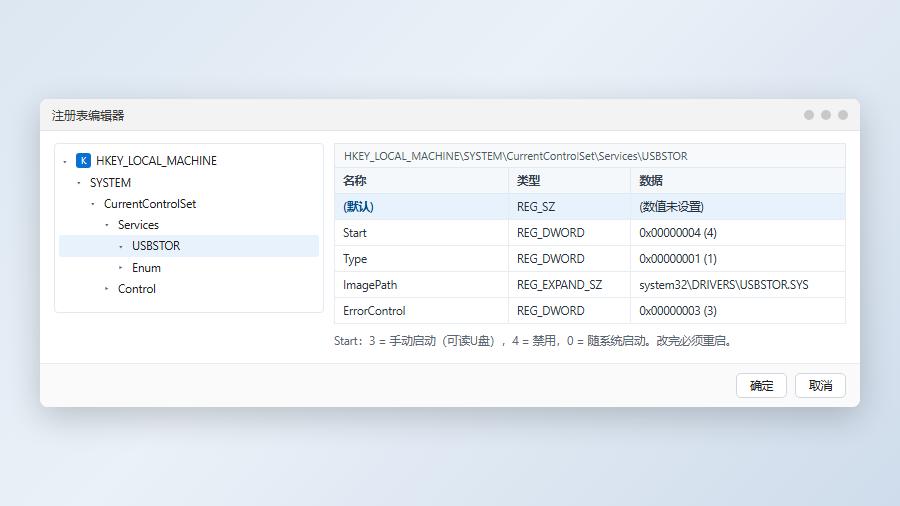This screenshot has width=900, height=506.
Task: Select the Services tree item
Action: point(138,225)
